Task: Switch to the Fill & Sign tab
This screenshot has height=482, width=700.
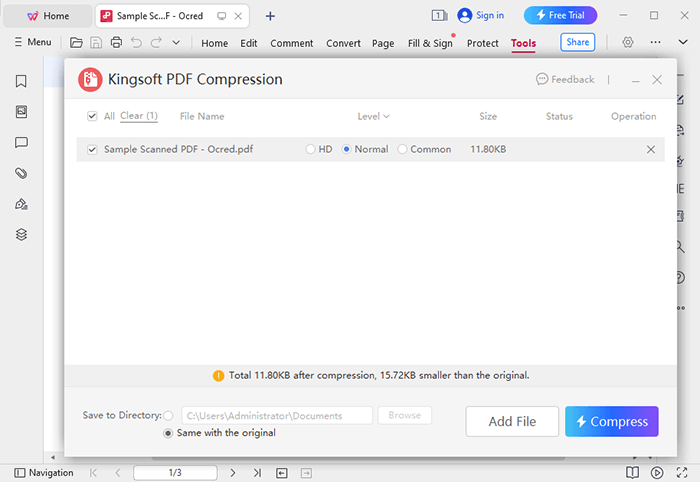Action: coord(430,43)
